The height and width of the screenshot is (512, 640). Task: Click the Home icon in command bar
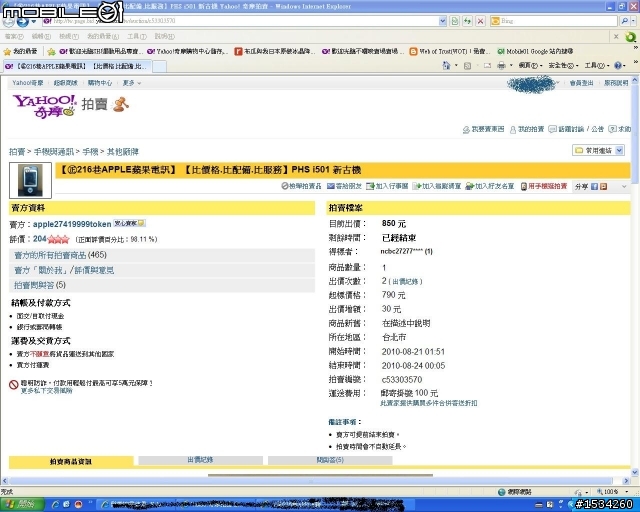click(446, 65)
